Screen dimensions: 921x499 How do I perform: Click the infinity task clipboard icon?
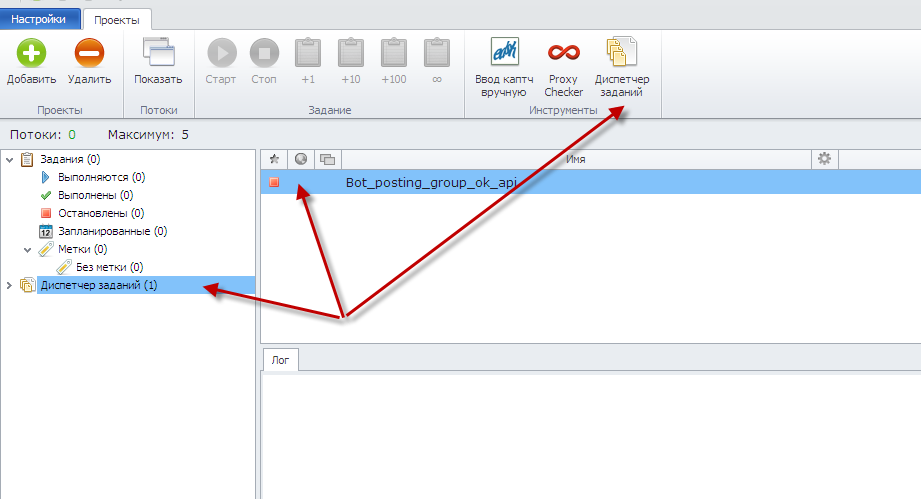436,53
